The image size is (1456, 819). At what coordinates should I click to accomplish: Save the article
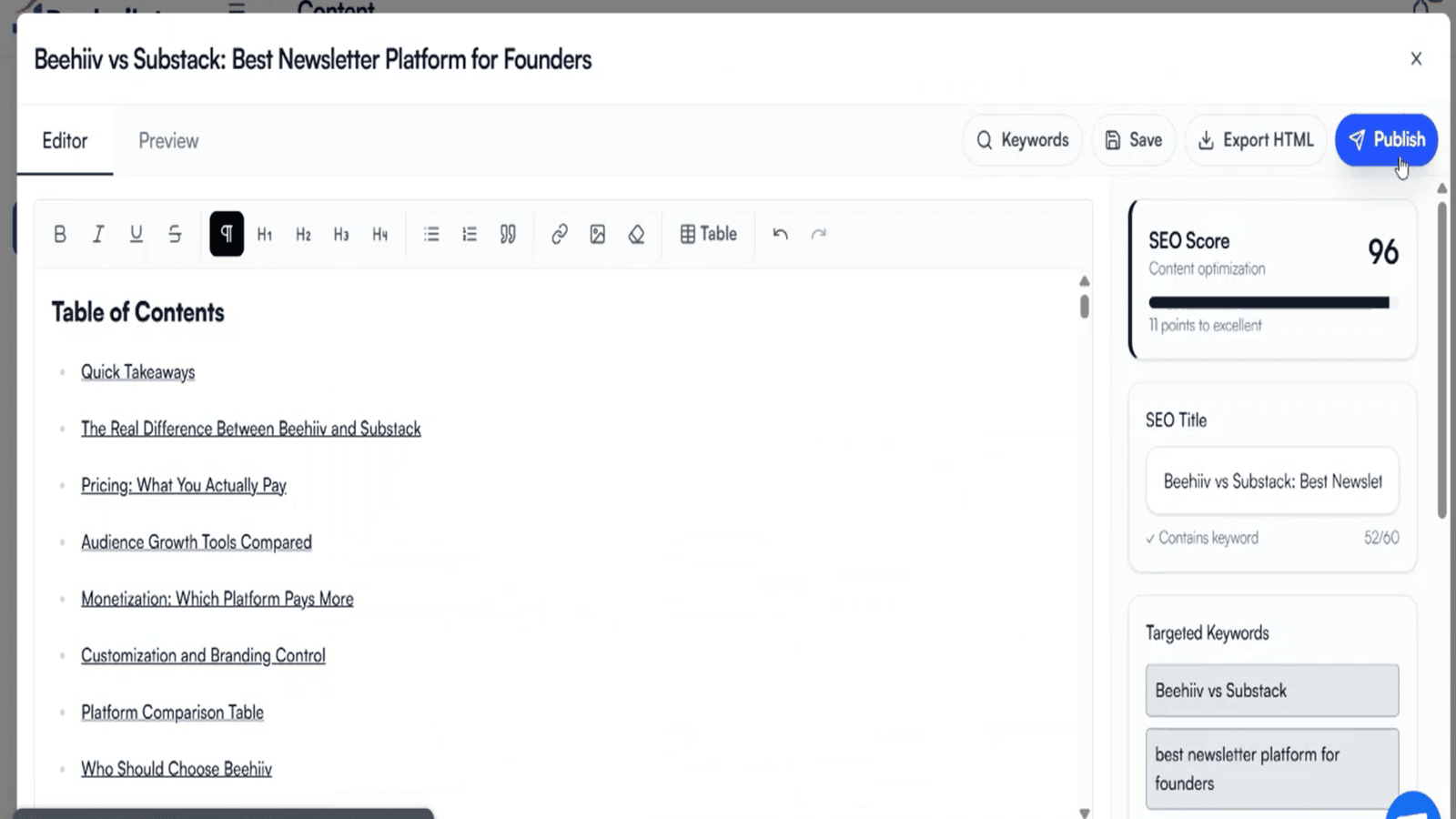click(1134, 140)
